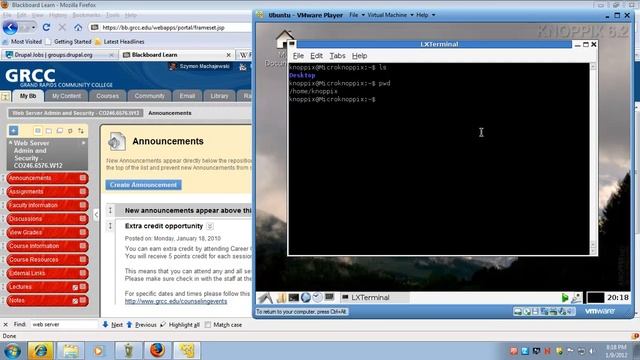Click the VMware taskbar icon
The image size is (640, 360).
coord(187,351)
